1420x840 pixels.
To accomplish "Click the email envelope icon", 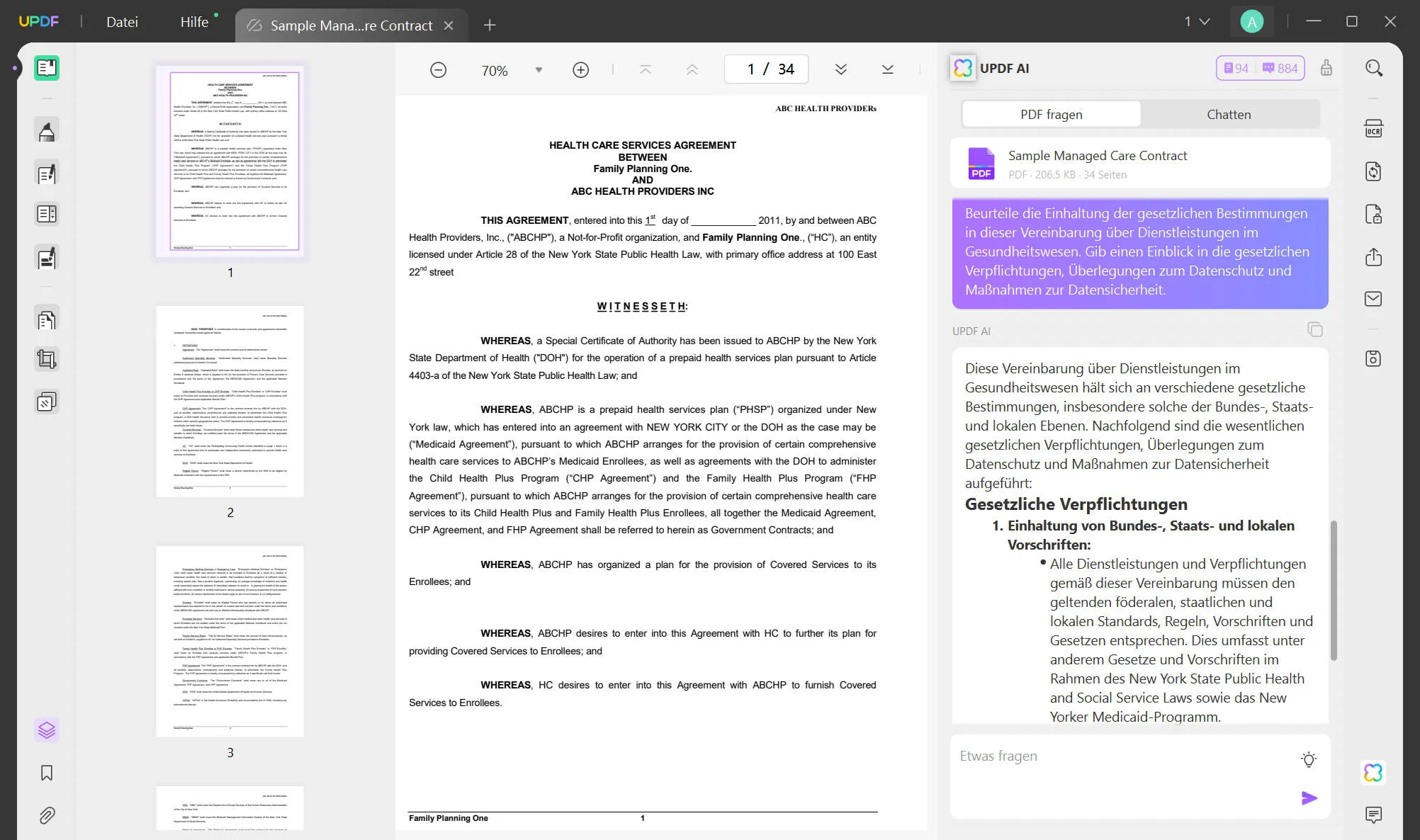I will pos(1373,299).
